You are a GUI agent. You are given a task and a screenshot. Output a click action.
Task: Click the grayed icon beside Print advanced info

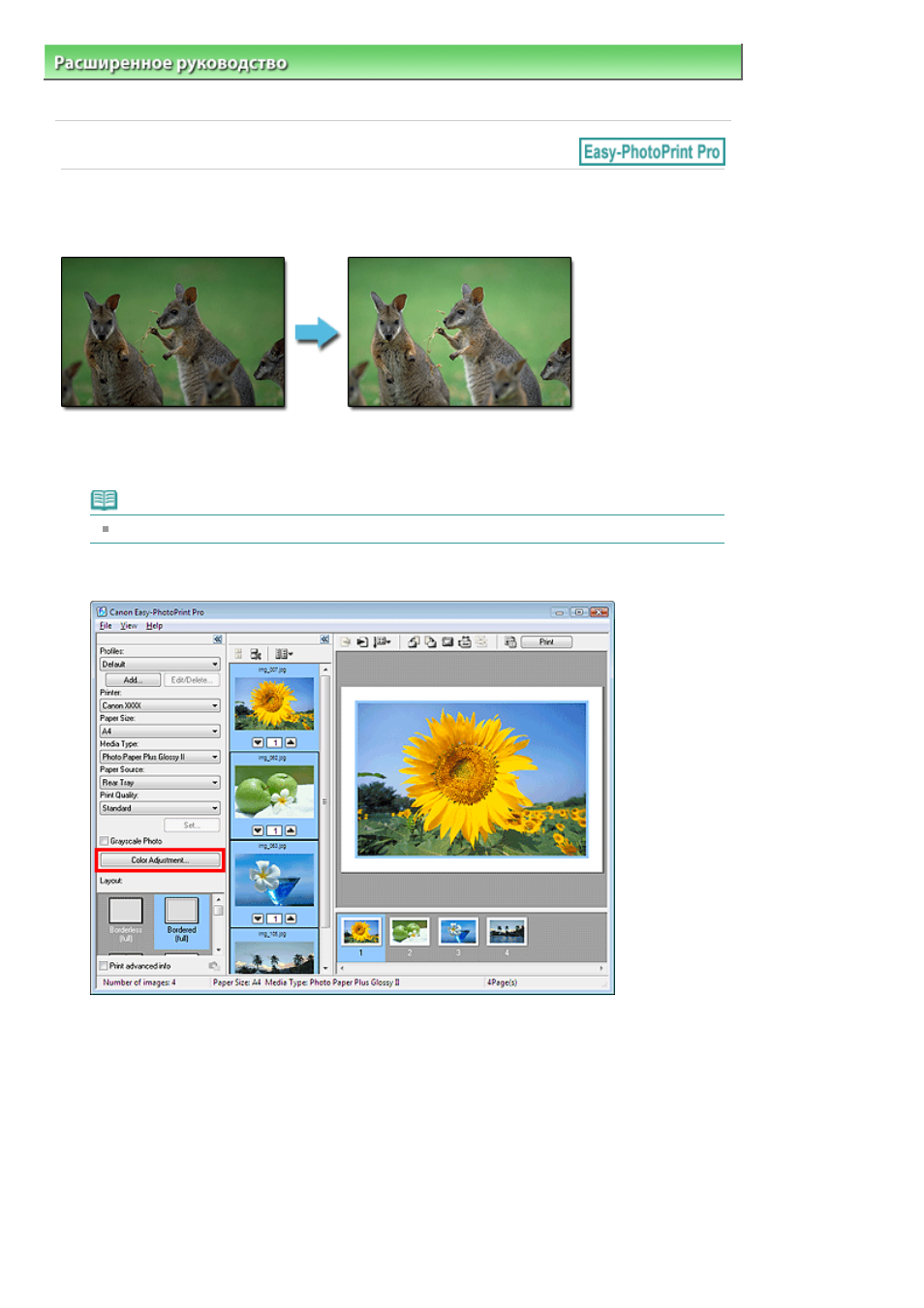point(213,966)
